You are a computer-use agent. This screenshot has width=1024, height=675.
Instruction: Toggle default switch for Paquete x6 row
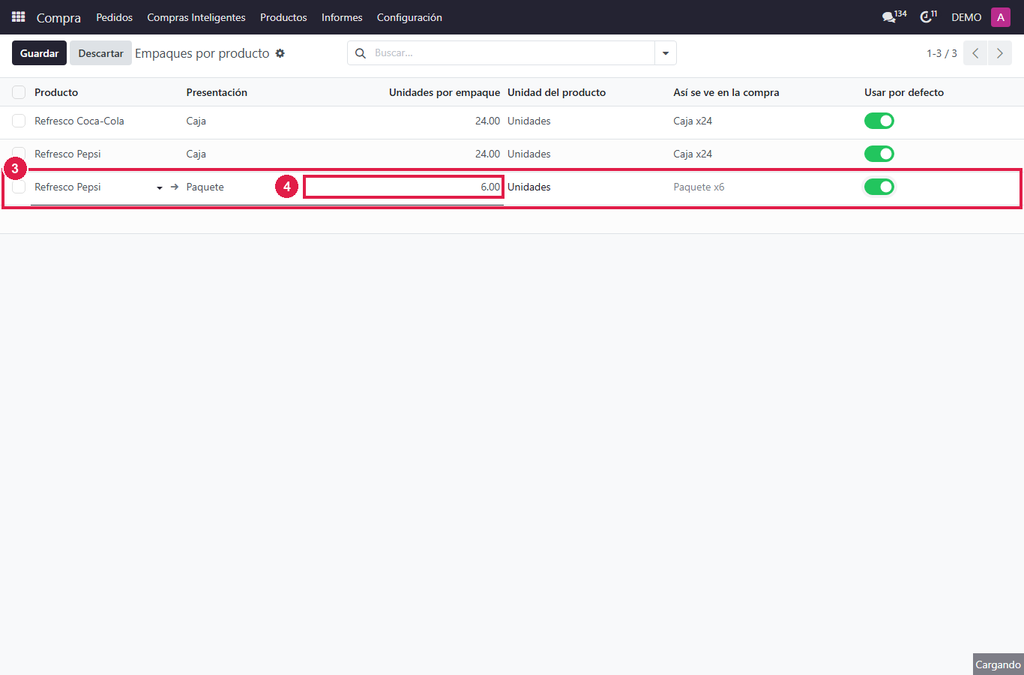tap(879, 187)
